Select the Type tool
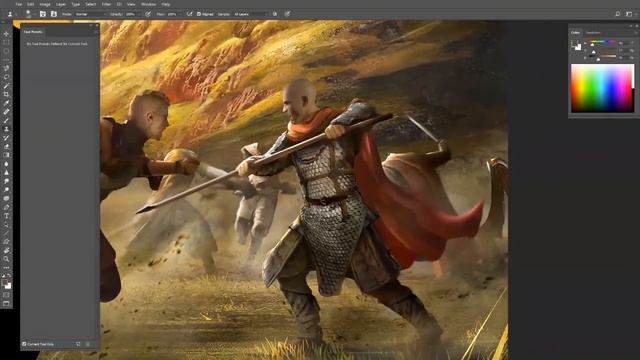Image resolution: width=640 pixels, height=360 pixels. coord(6,216)
